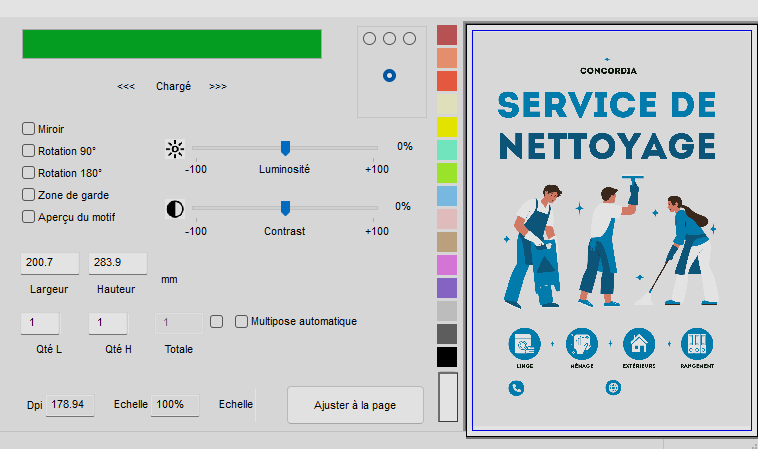The image size is (758, 449).
Task: Click the brightness sun icon
Action: click(x=175, y=150)
